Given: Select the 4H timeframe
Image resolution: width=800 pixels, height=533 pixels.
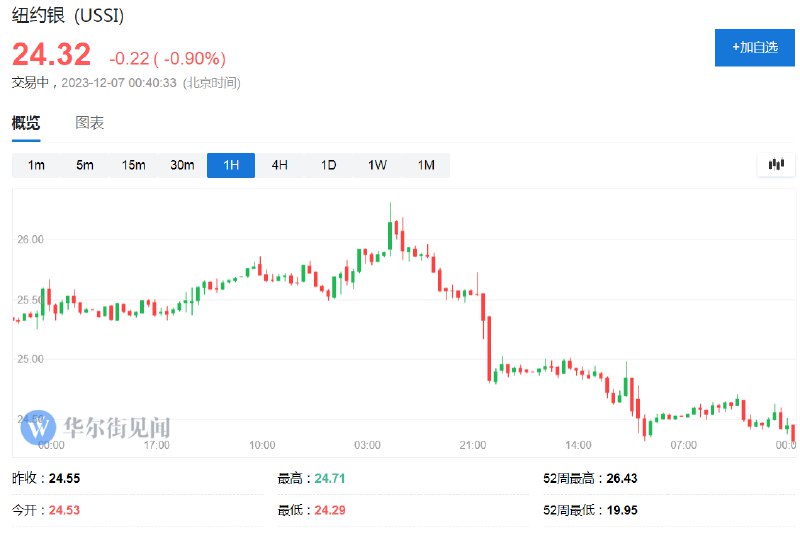Looking at the screenshot, I should coord(280,165).
